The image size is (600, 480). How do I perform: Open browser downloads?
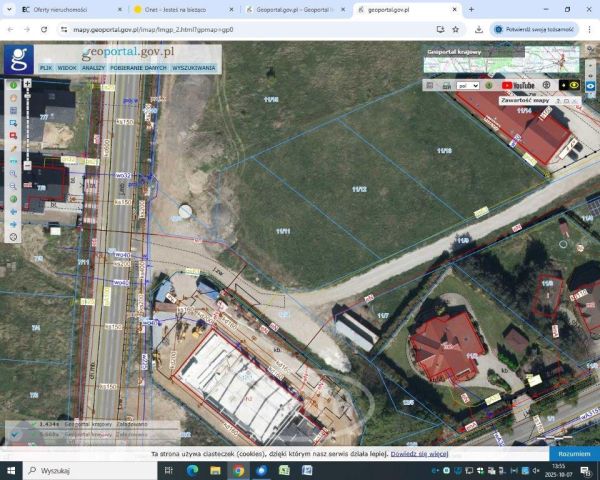click(x=479, y=29)
